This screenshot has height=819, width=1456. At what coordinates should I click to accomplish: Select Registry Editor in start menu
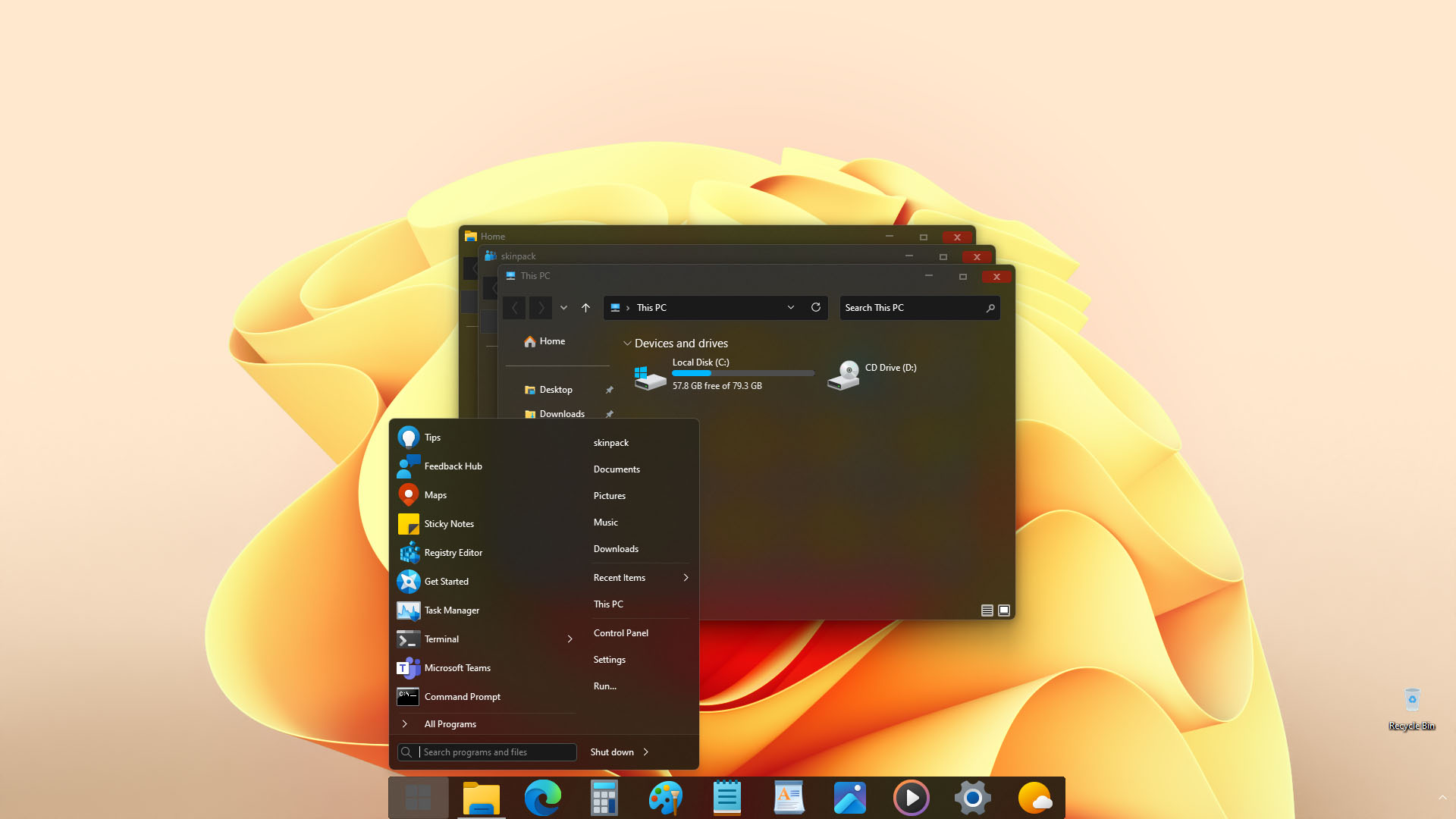click(453, 553)
